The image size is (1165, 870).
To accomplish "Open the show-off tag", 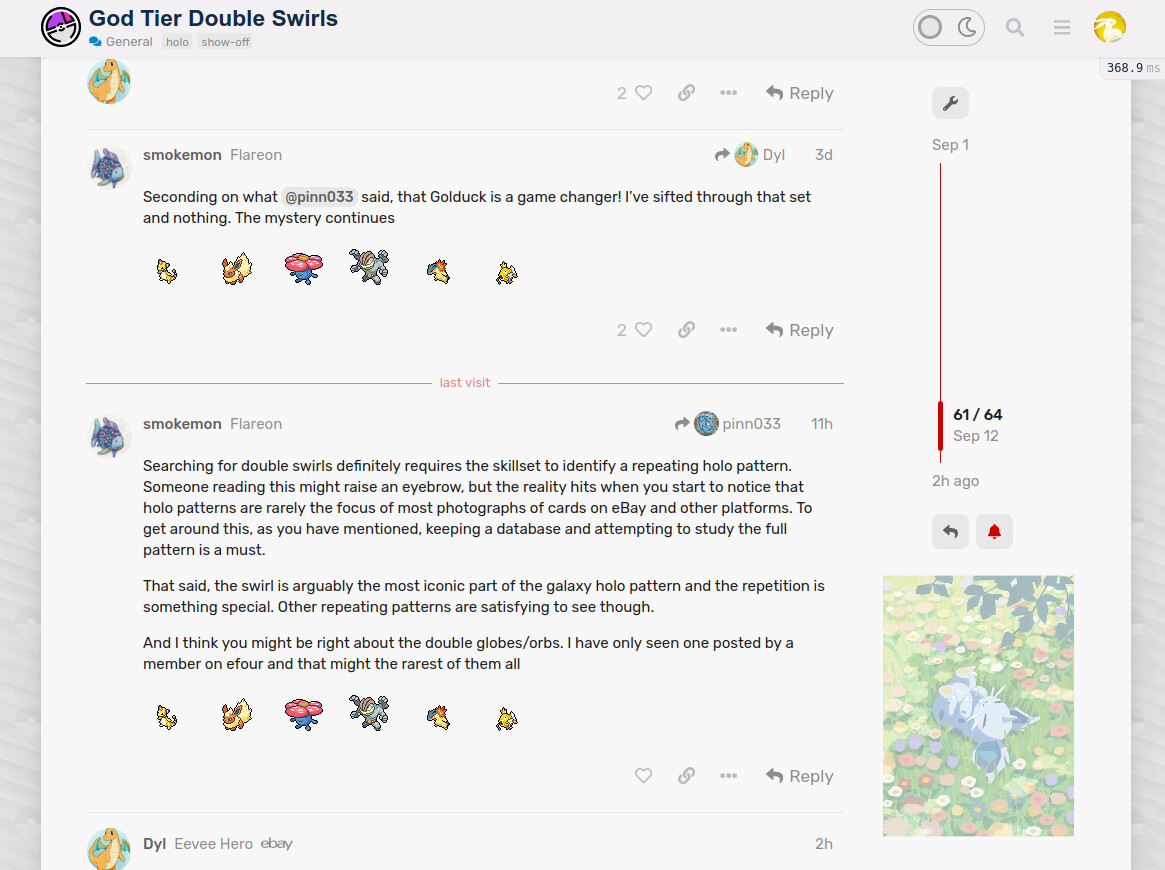I will (x=225, y=42).
